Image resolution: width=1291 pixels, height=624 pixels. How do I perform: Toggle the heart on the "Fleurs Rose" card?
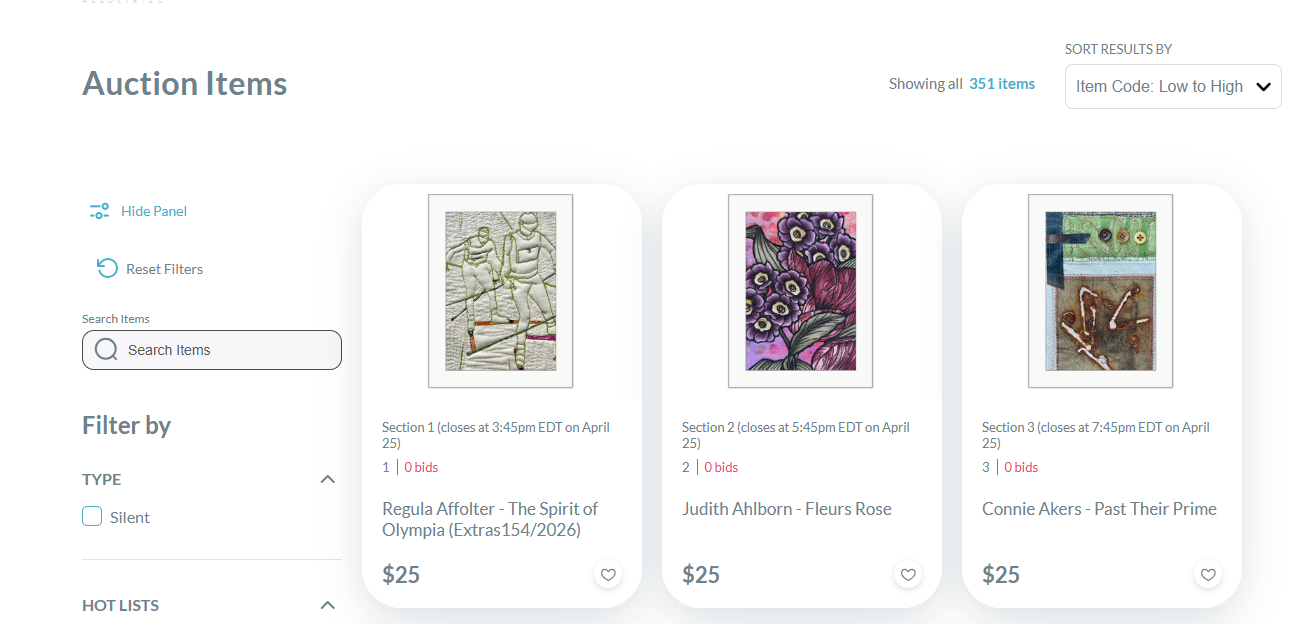(x=907, y=574)
